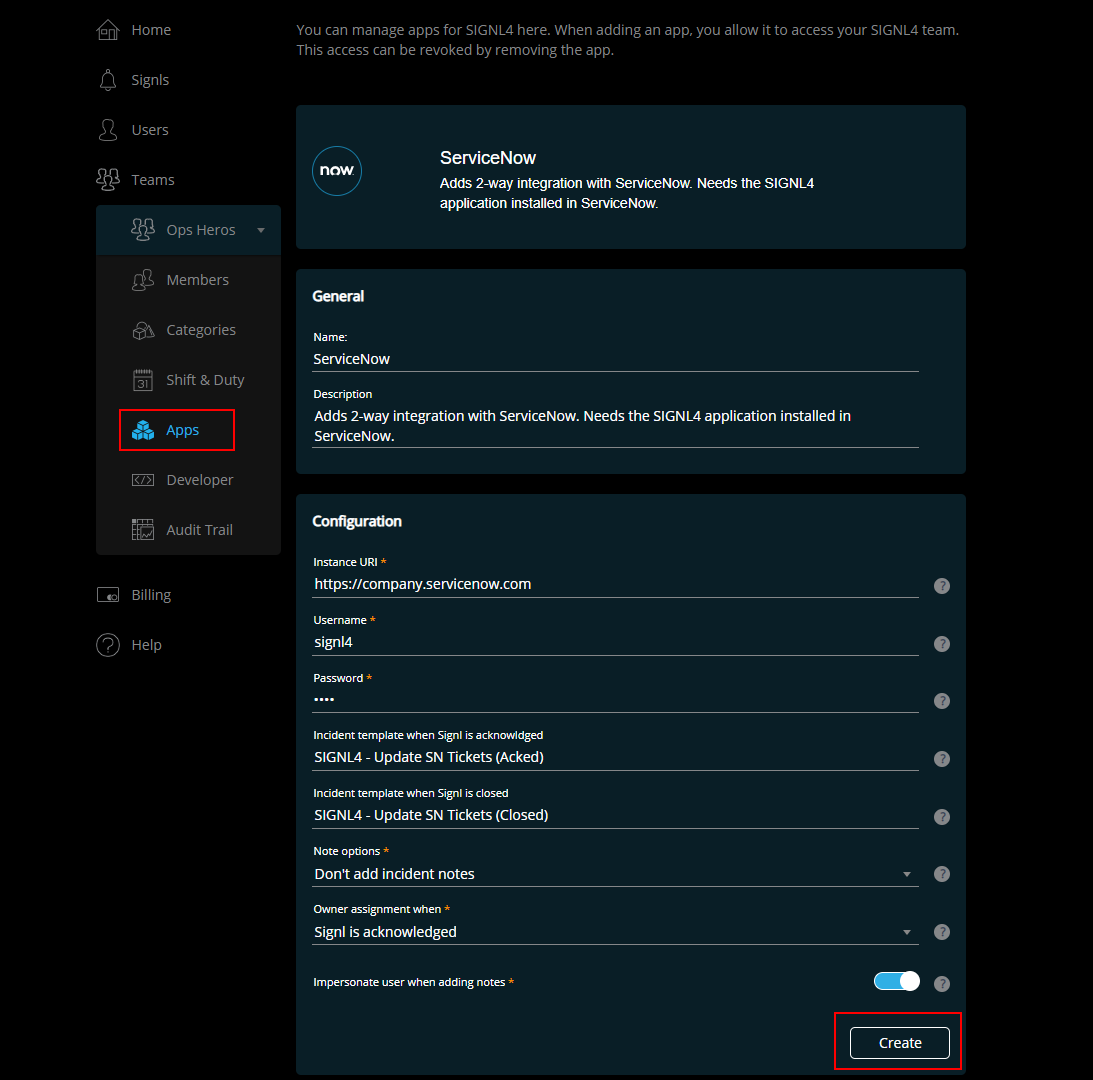Go to Home in sidebar
This screenshot has height=1080, width=1093.
[151, 30]
